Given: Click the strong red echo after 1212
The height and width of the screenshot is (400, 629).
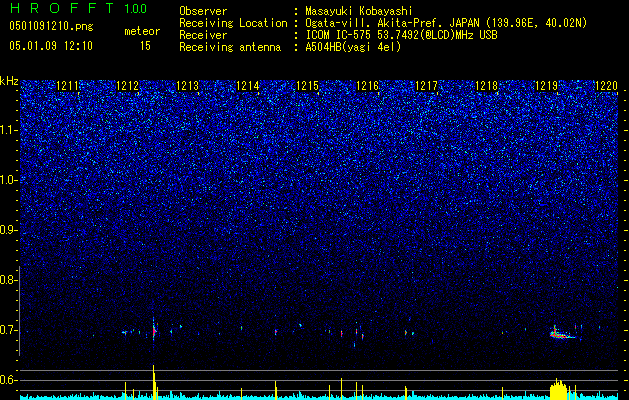Looking at the screenshot, I should [x=154, y=331].
